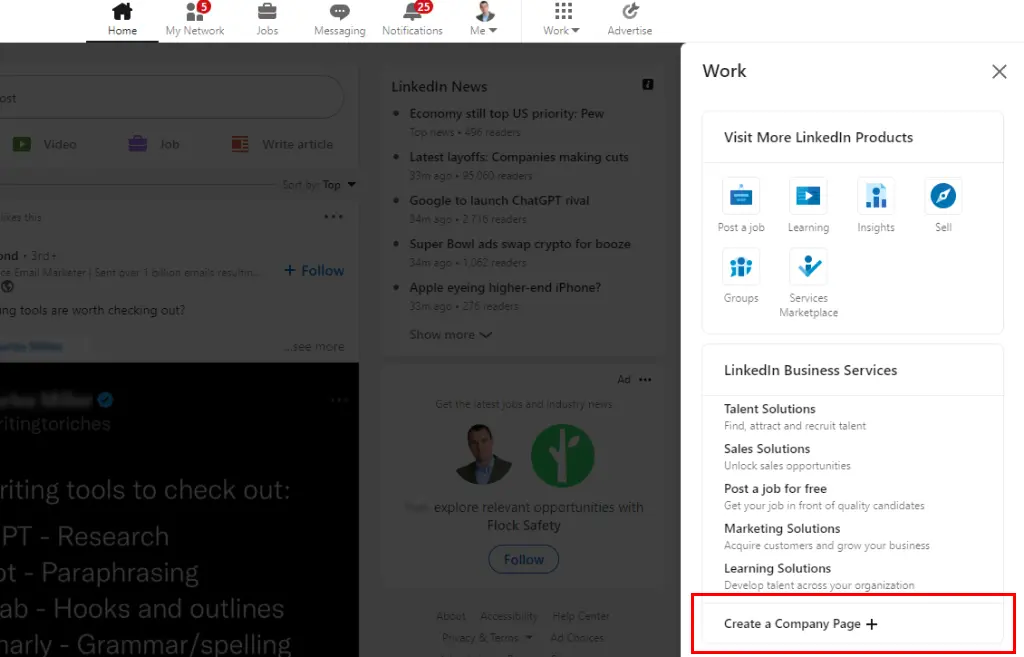Viewport: 1024px width, 657px height.
Task: Open the Ad options three-dot menu
Action: (645, 379)
